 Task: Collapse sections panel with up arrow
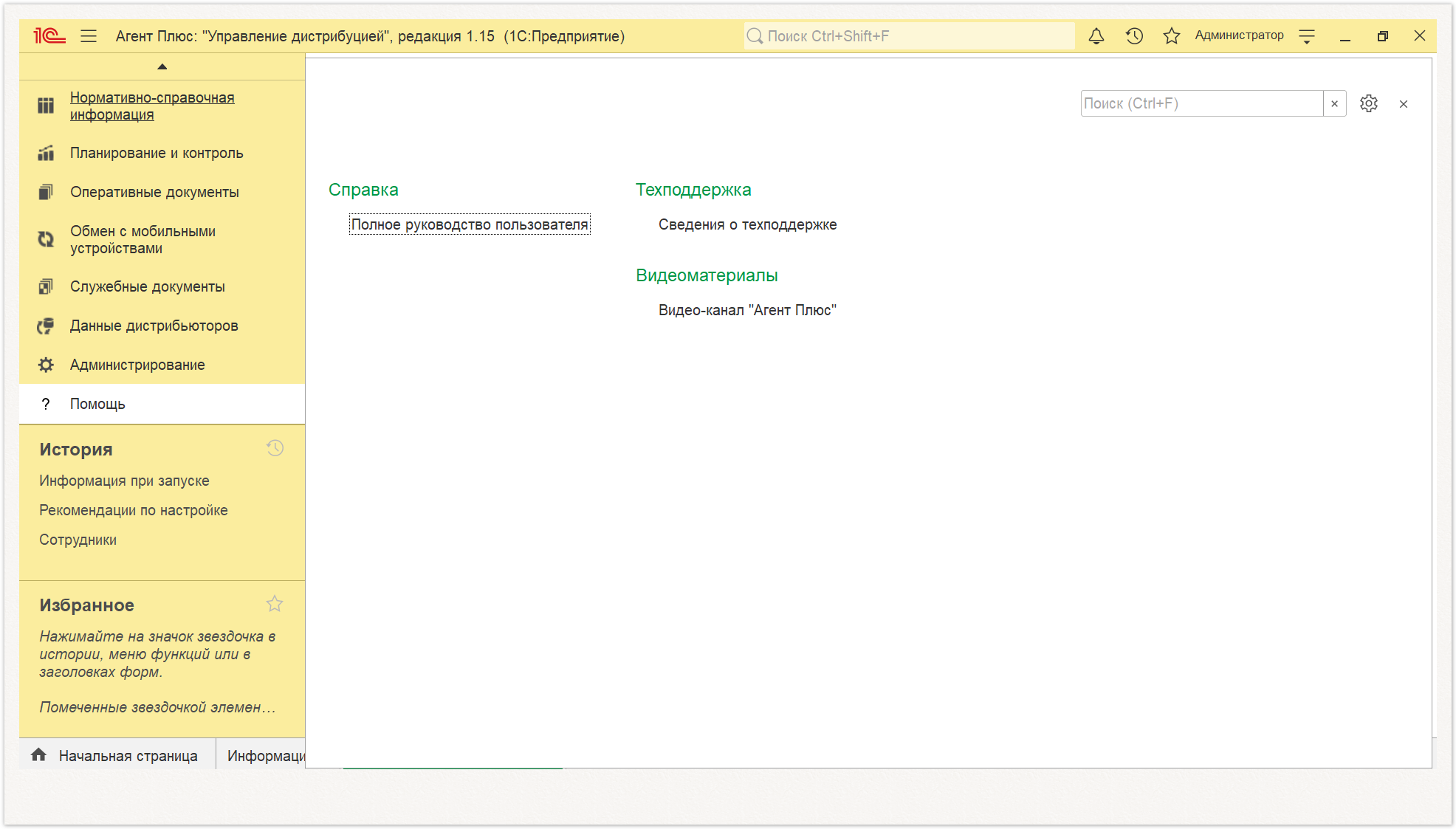pyautogui.click(x=162, y=66)
